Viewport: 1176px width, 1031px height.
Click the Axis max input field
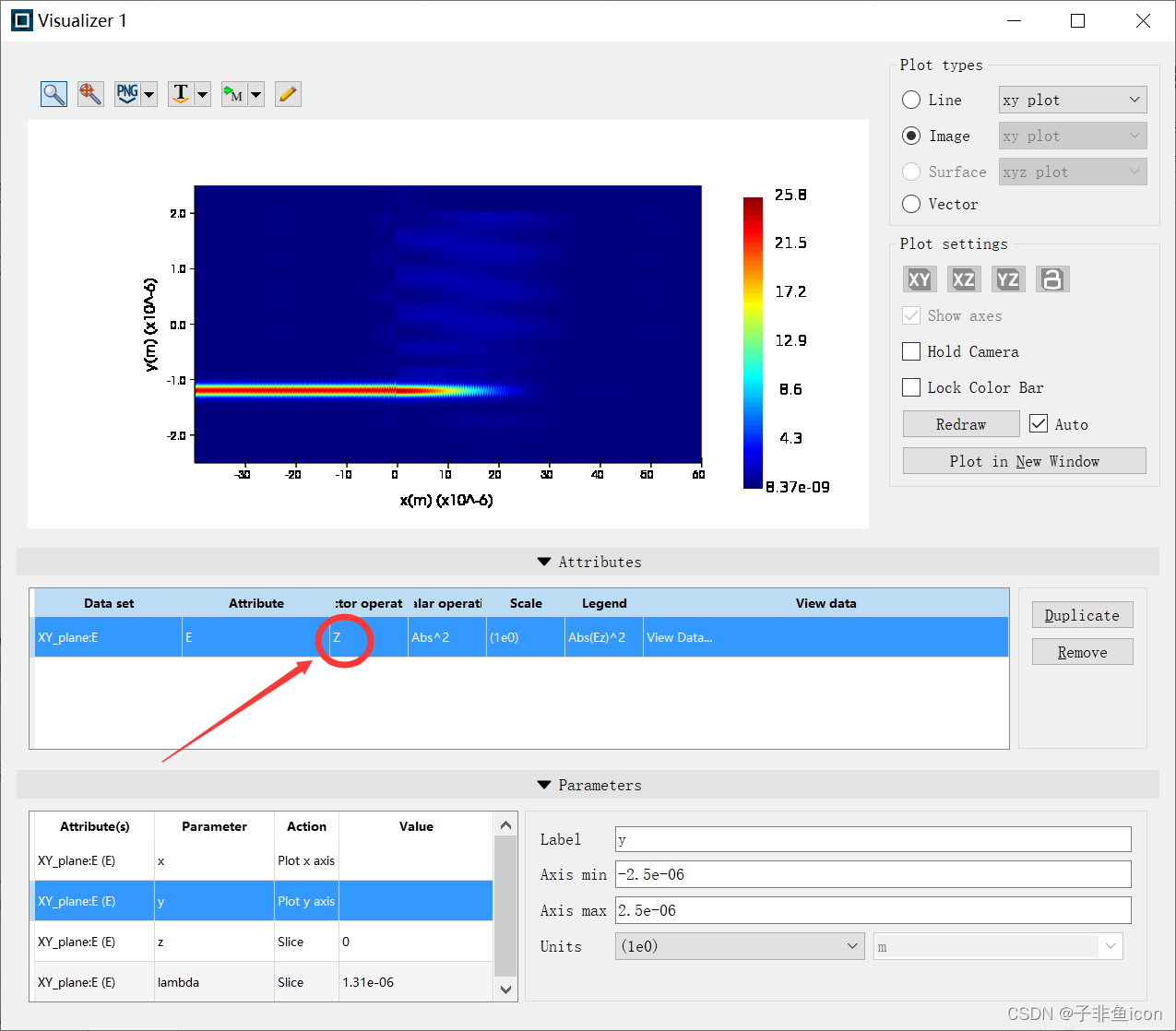(x=873, y=910)
